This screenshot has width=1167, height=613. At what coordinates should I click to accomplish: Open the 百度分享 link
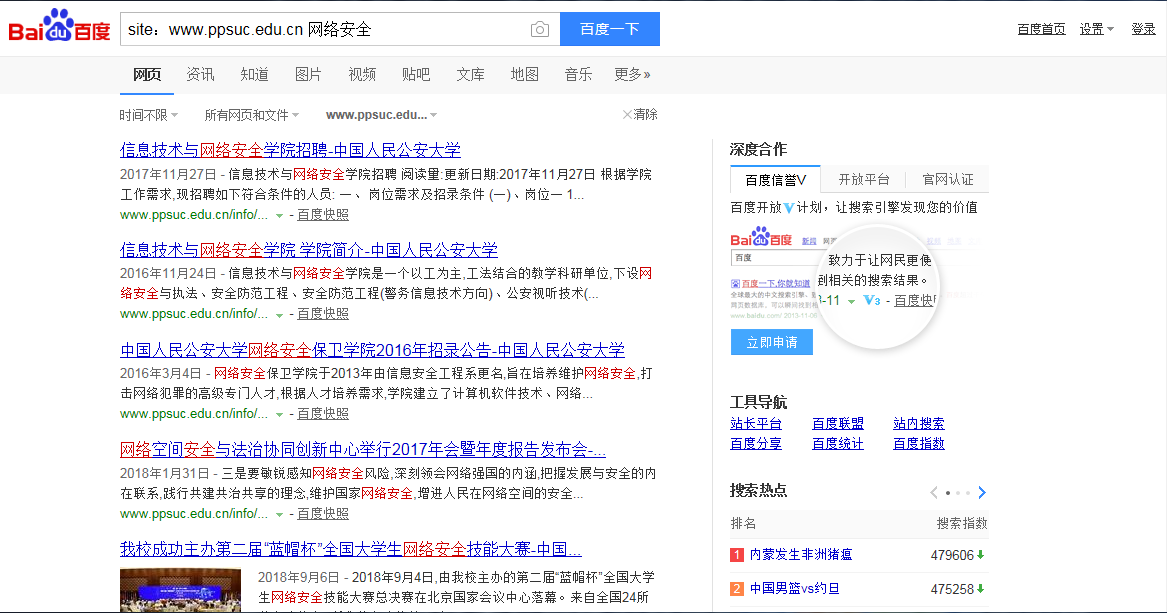tap(756, 443)
